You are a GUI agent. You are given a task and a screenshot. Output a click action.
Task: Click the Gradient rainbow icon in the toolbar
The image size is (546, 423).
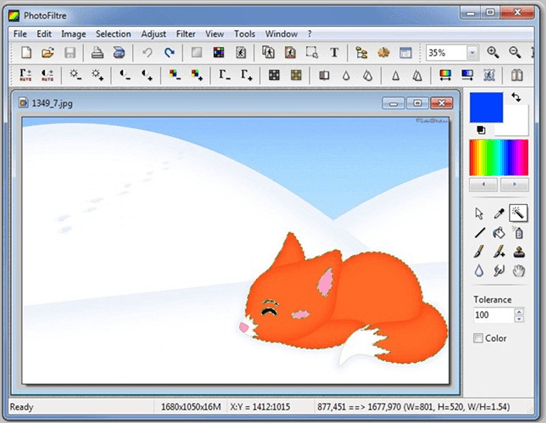pos(445,75)
